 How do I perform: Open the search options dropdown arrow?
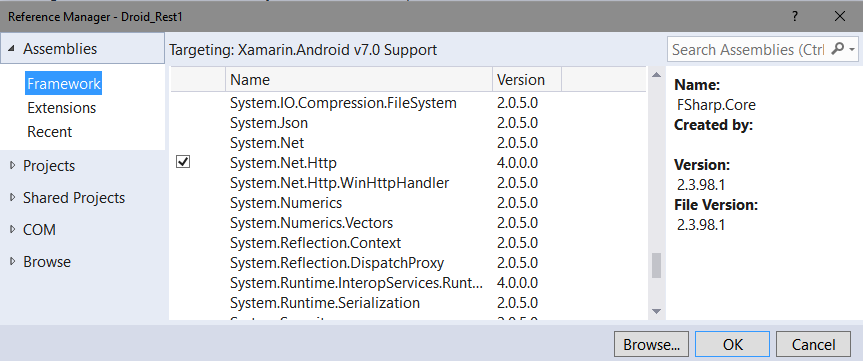(852, 50)
